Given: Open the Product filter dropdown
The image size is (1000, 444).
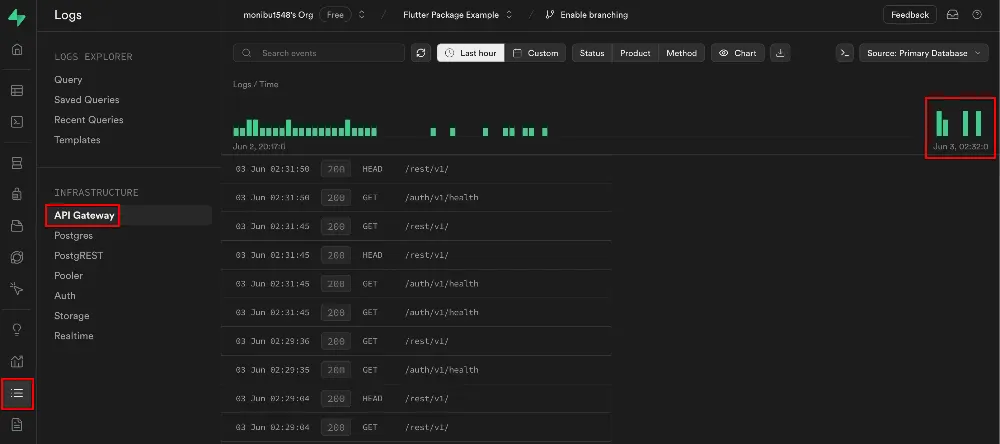Looking at the screenshot, I should [x=635, y=53].
